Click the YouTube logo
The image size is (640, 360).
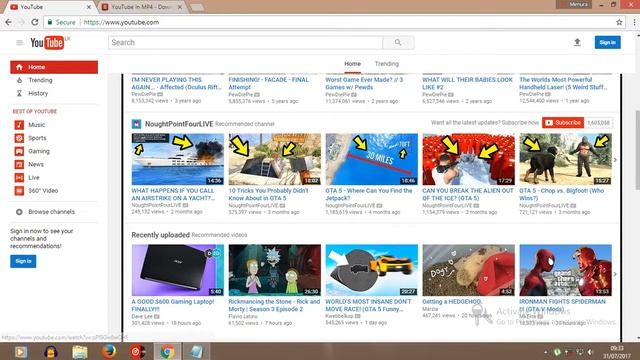pyautogui.click(x=47, y=42)
